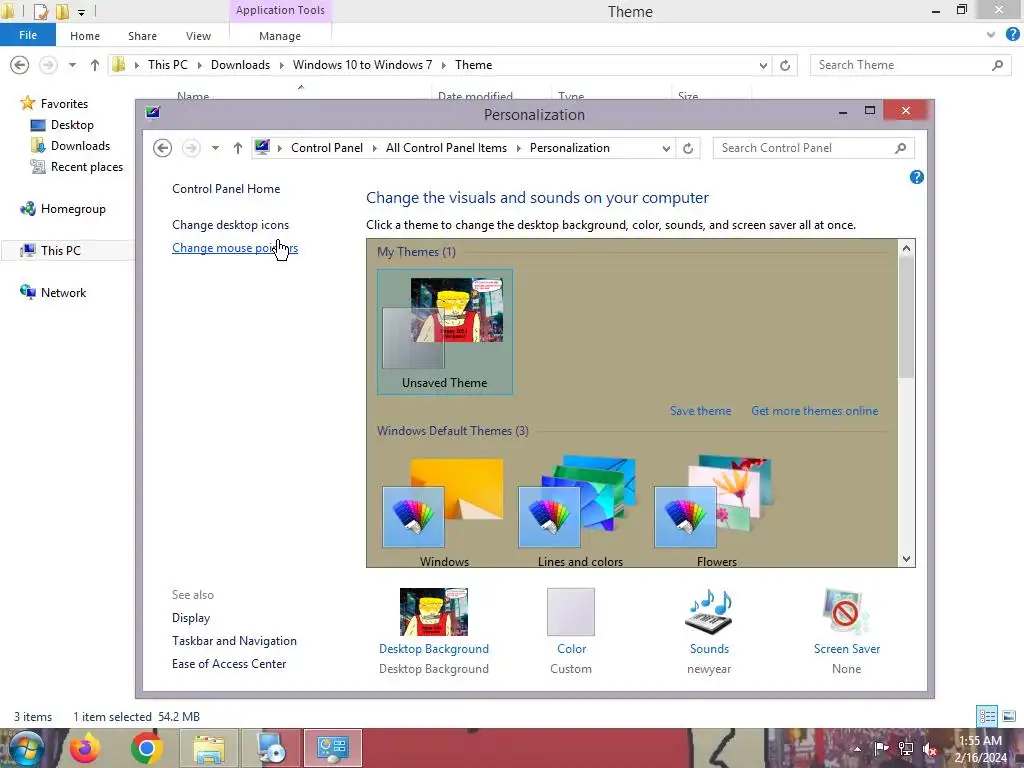Image resolution: width=1024 pixels, height=768 pixels.
Task: Open Ease of Access Center link
Action: 229,664
